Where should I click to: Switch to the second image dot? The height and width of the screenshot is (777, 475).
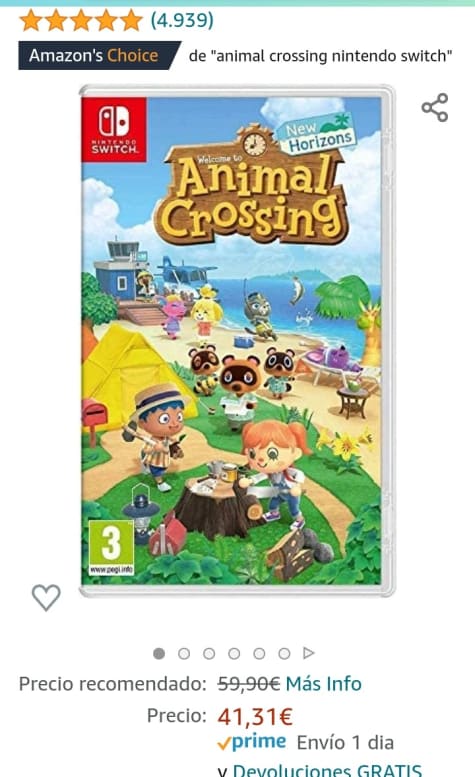(184, 654)
